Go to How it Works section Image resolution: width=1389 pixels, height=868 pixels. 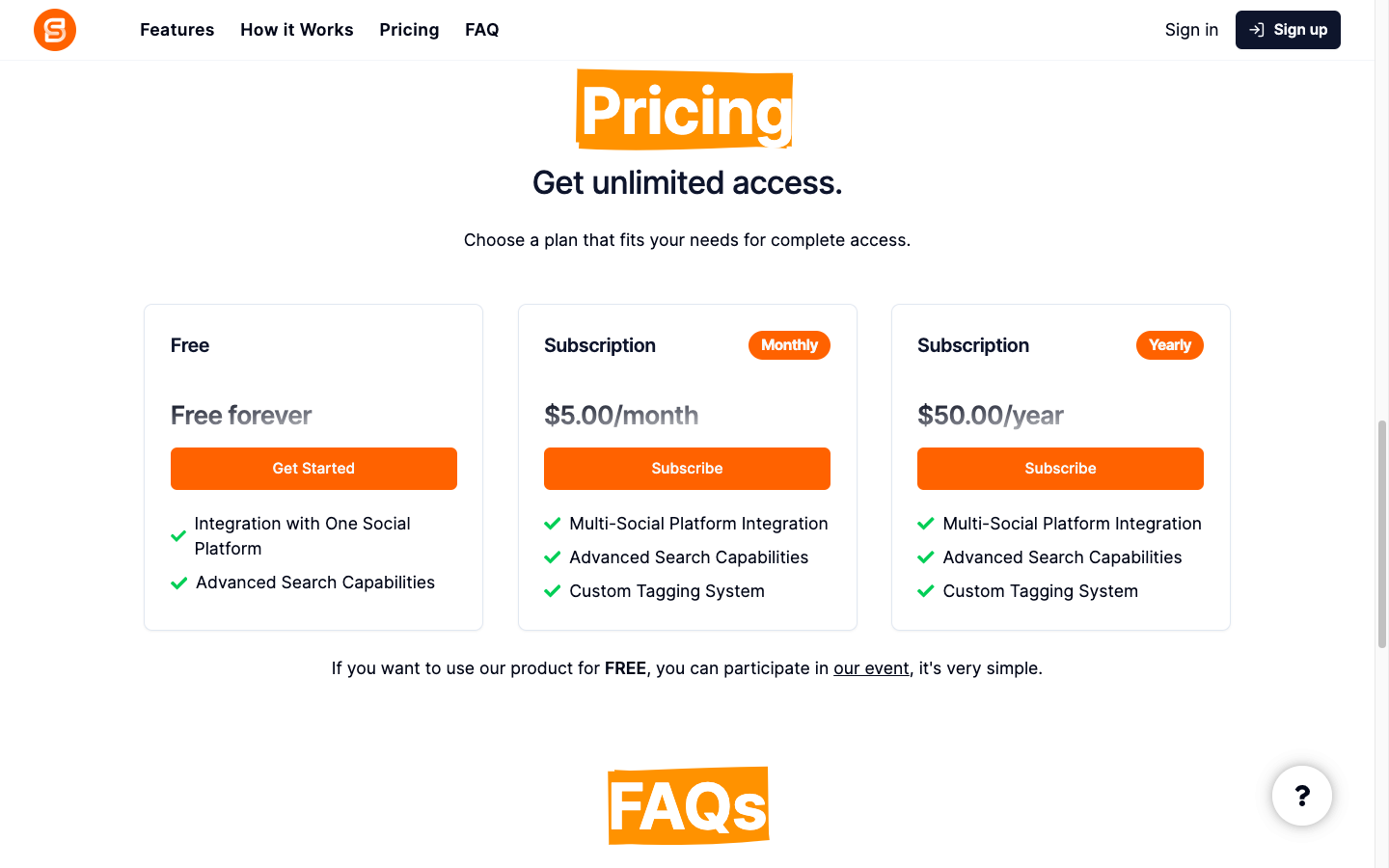(296, 30)
